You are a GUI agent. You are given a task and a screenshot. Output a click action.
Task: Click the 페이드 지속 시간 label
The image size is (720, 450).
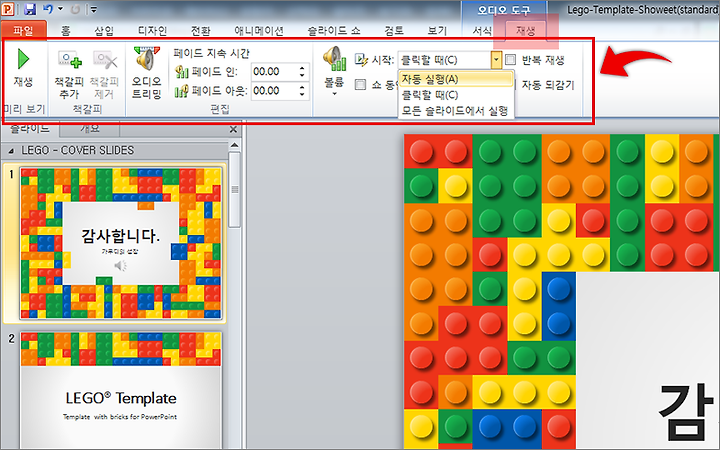click(211, 53)
